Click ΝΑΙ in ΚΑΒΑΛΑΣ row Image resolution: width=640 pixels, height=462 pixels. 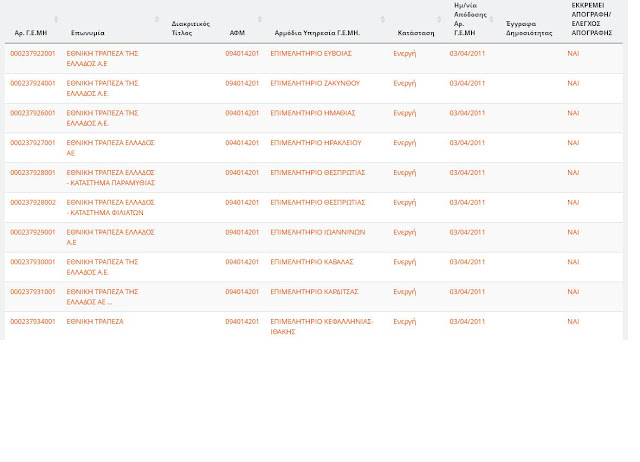[x=573, y=262]
